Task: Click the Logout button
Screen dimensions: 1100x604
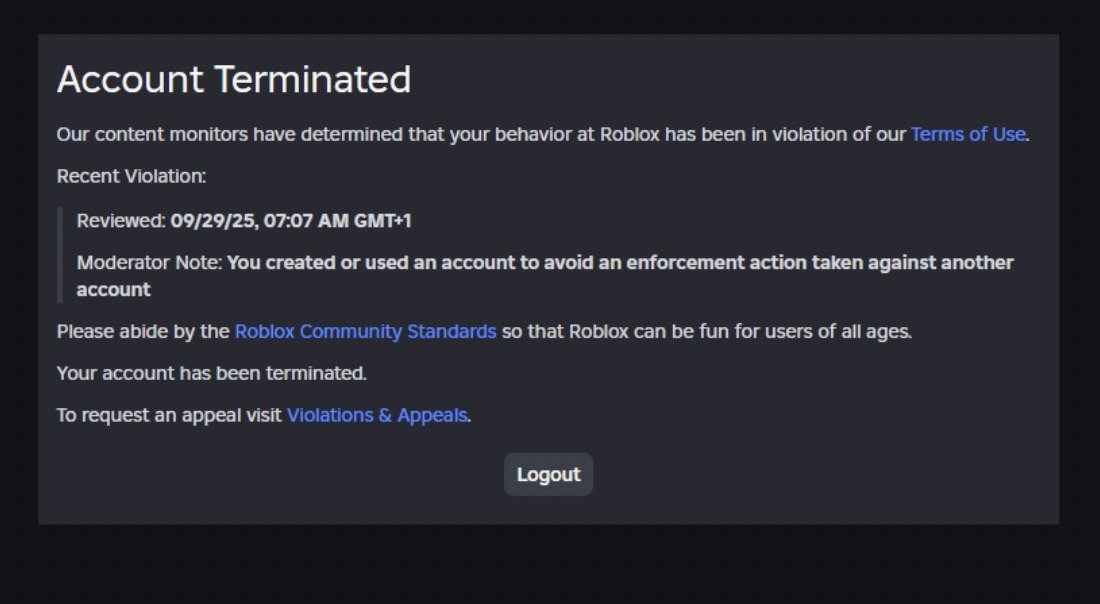Action: (x=549, y=475)
